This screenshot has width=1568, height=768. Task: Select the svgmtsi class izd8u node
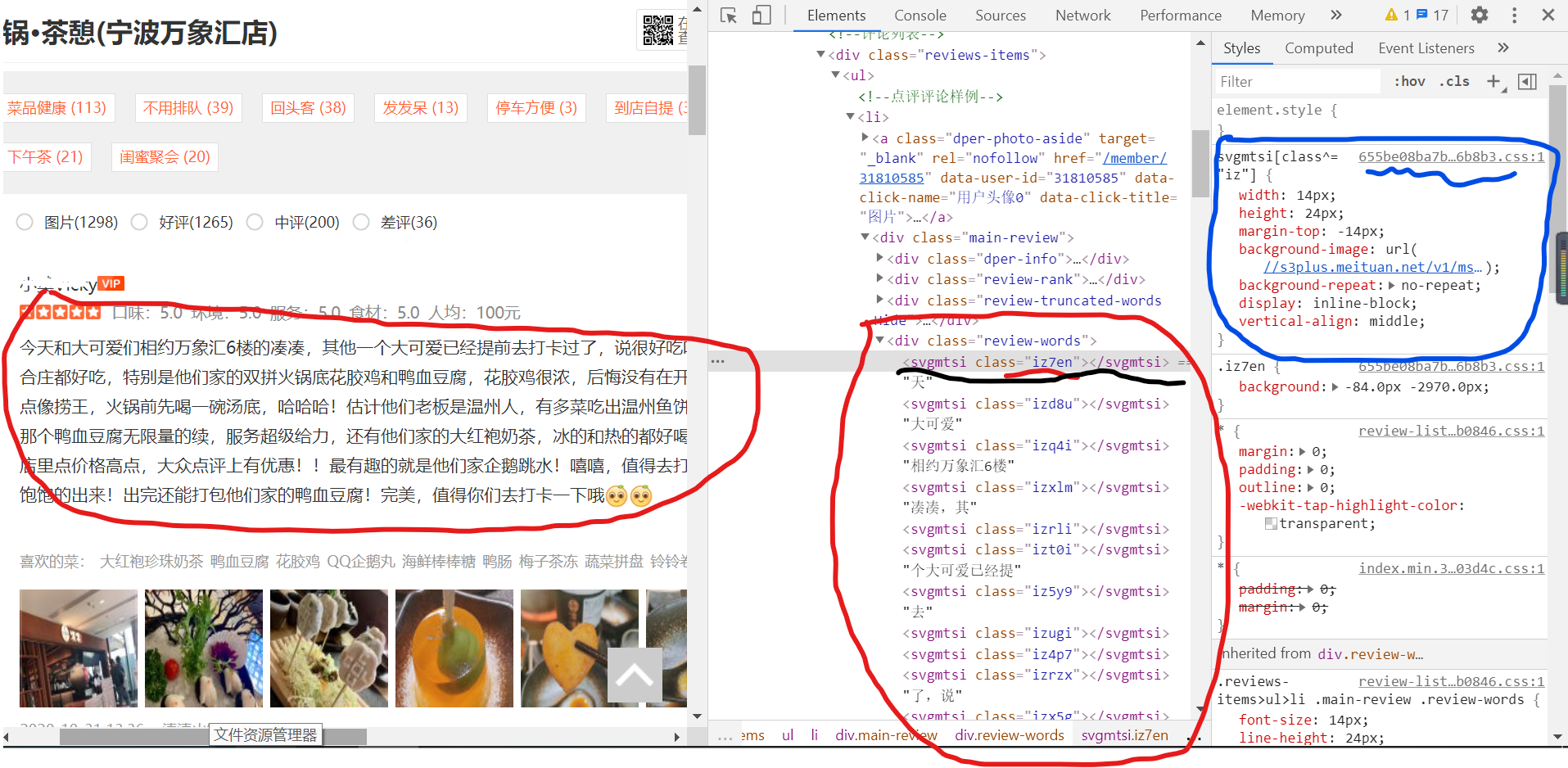pyautogui.click(x=1036, y=404)
